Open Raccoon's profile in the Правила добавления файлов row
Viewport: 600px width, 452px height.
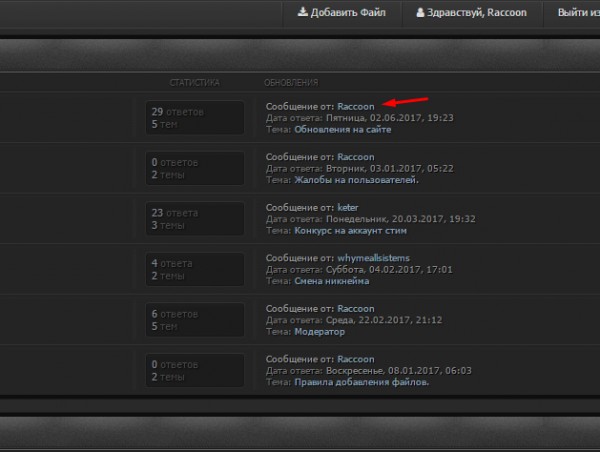click(355, 359)
